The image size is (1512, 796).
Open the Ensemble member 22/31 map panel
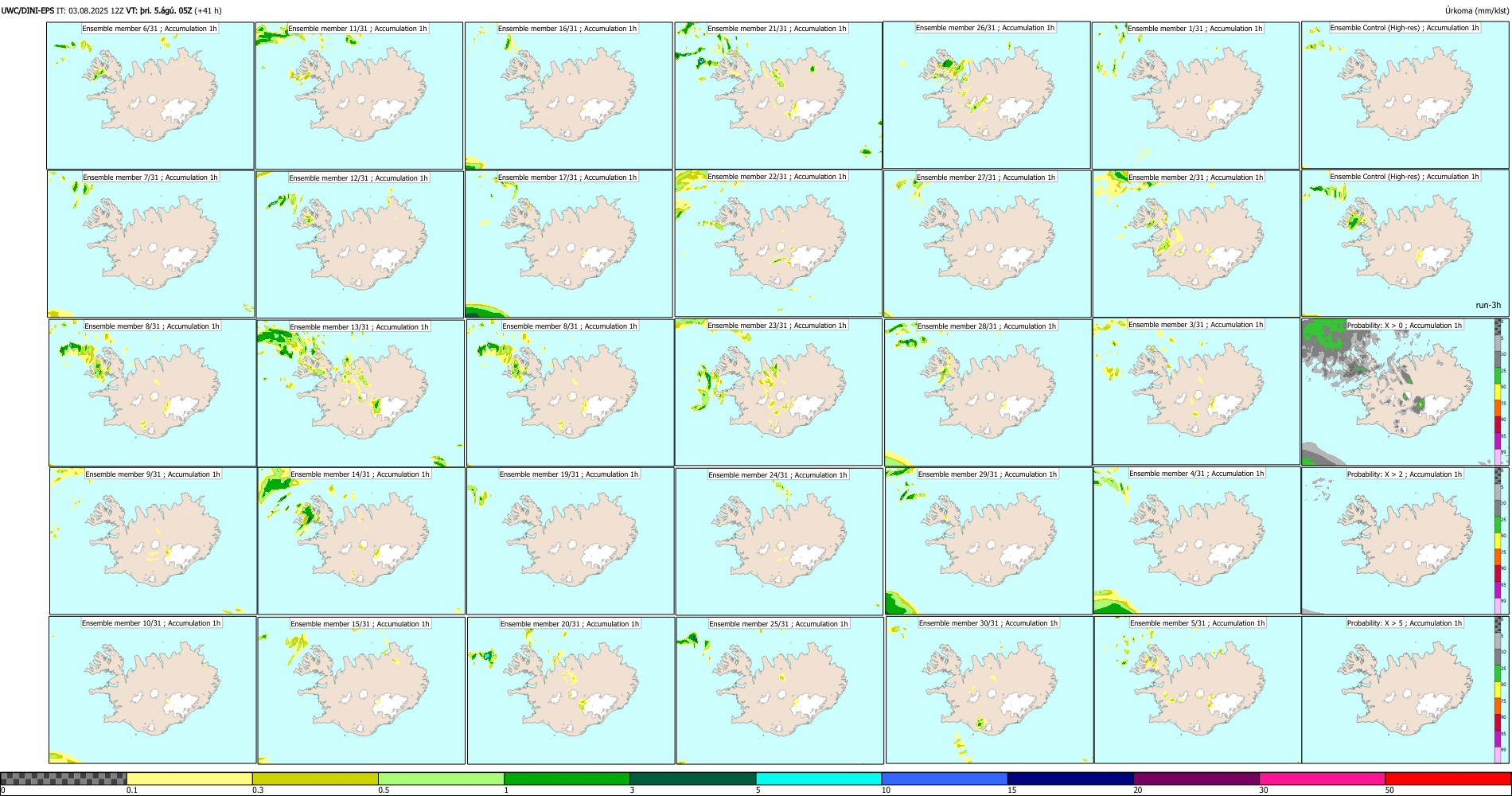[778, 244]
